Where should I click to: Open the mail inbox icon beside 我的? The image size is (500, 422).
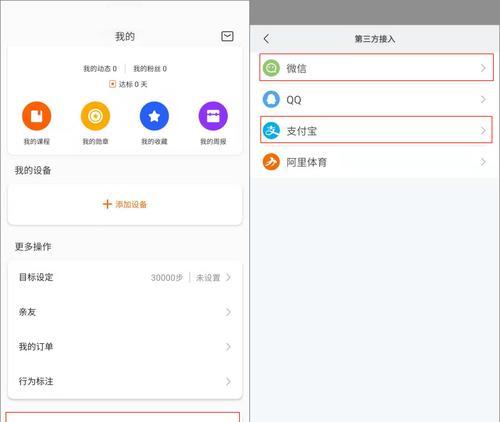click(227, 36)
